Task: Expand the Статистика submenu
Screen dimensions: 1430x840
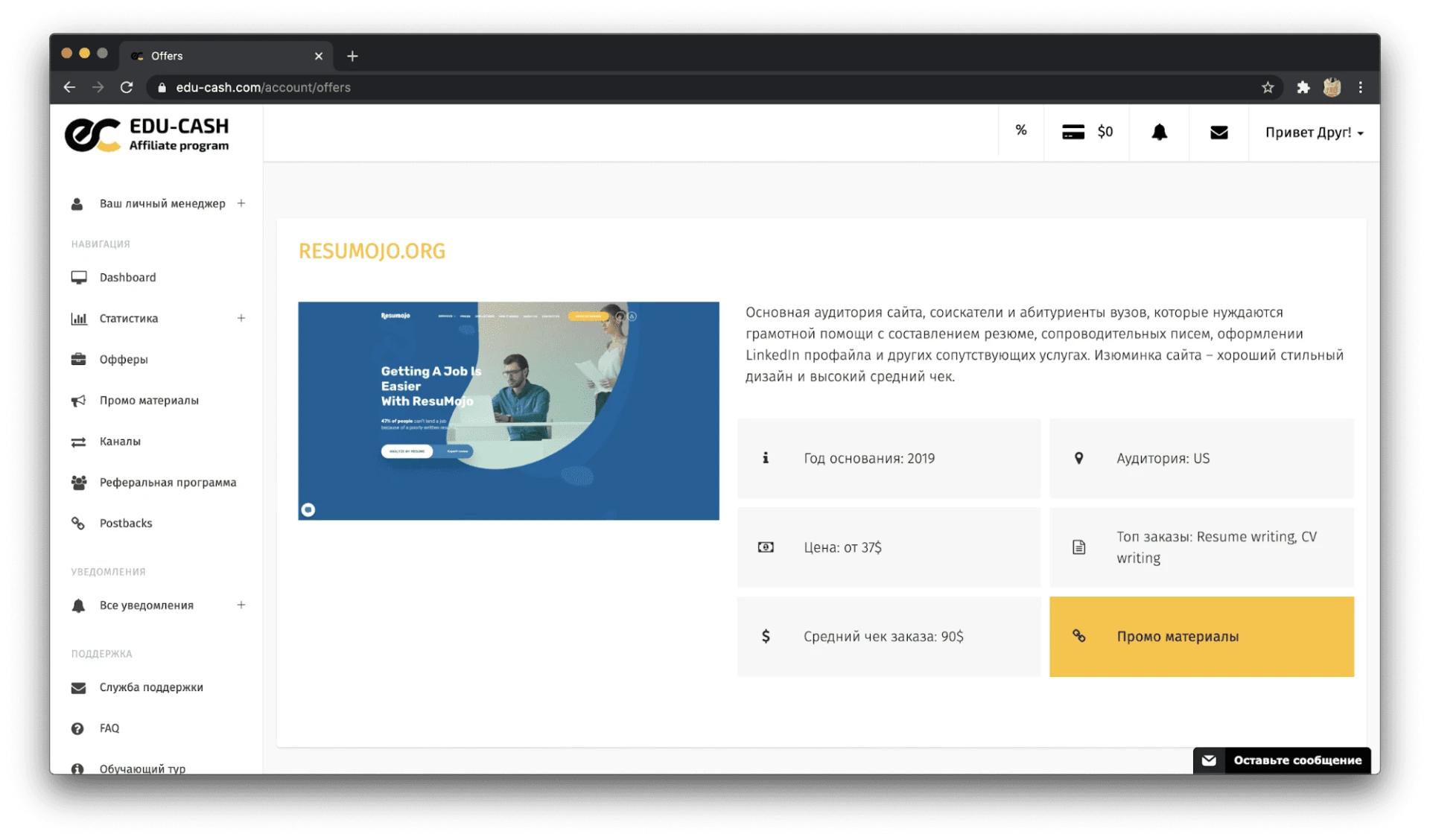Action: (241, 318)
